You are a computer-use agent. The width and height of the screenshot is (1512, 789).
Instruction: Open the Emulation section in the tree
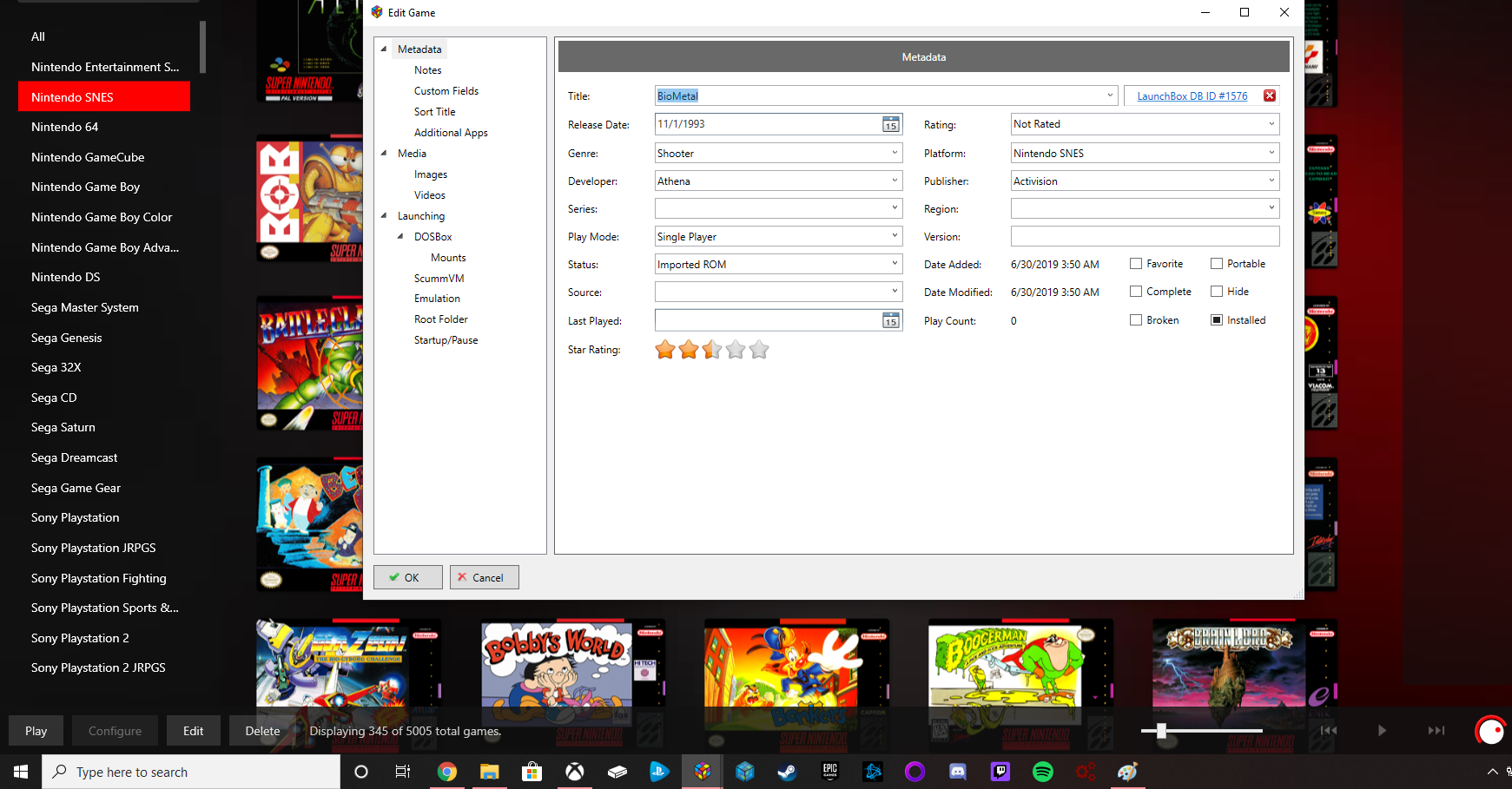pos(437,299)
